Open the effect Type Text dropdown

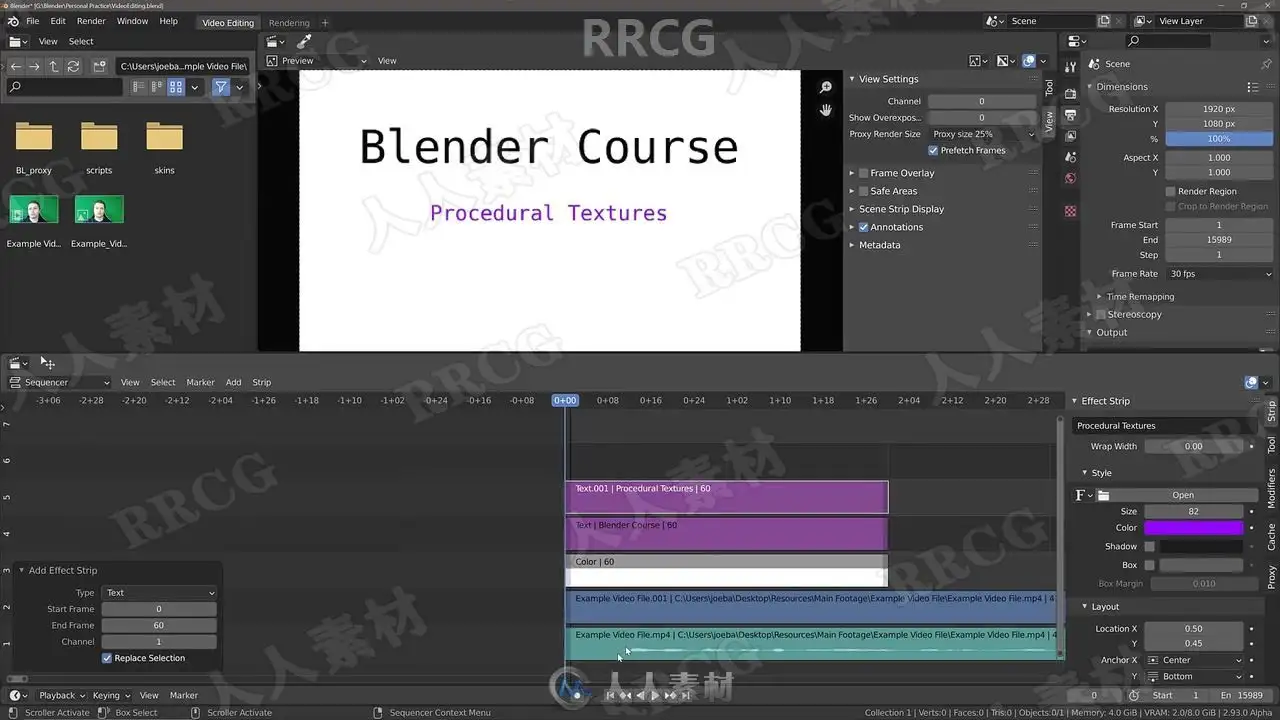coord(159,593)
